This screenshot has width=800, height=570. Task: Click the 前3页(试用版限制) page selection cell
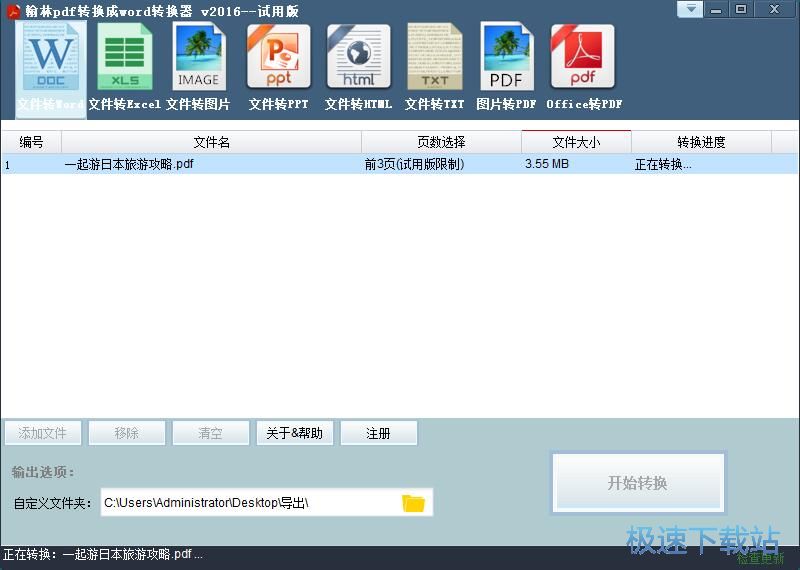414,164
